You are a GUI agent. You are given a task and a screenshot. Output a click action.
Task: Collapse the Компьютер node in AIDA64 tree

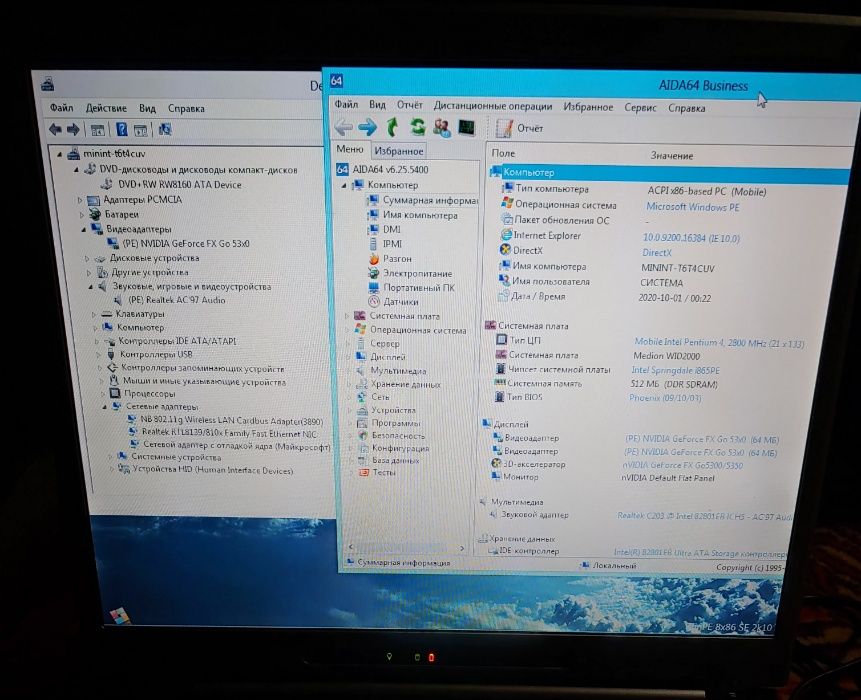[x=344, y=186]
